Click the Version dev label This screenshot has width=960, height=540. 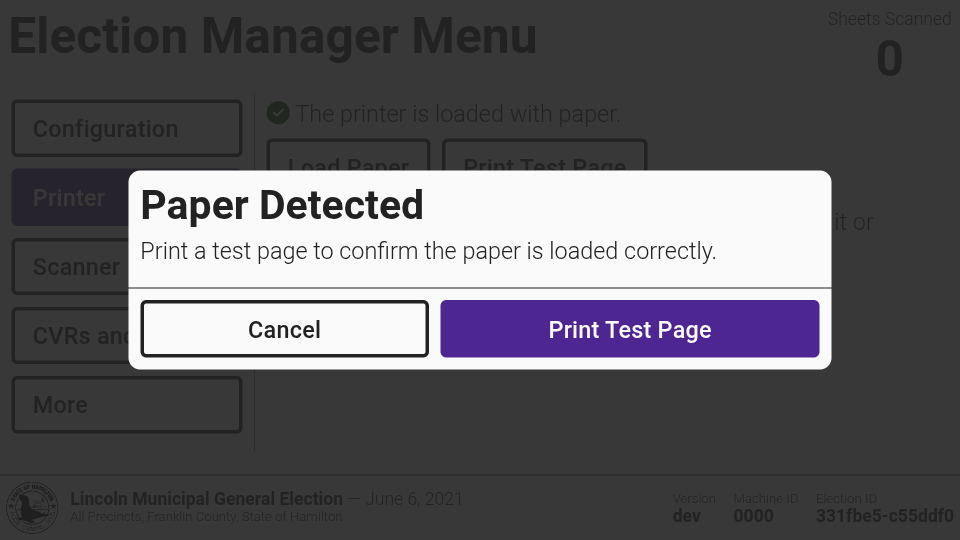tap(687, 516)
